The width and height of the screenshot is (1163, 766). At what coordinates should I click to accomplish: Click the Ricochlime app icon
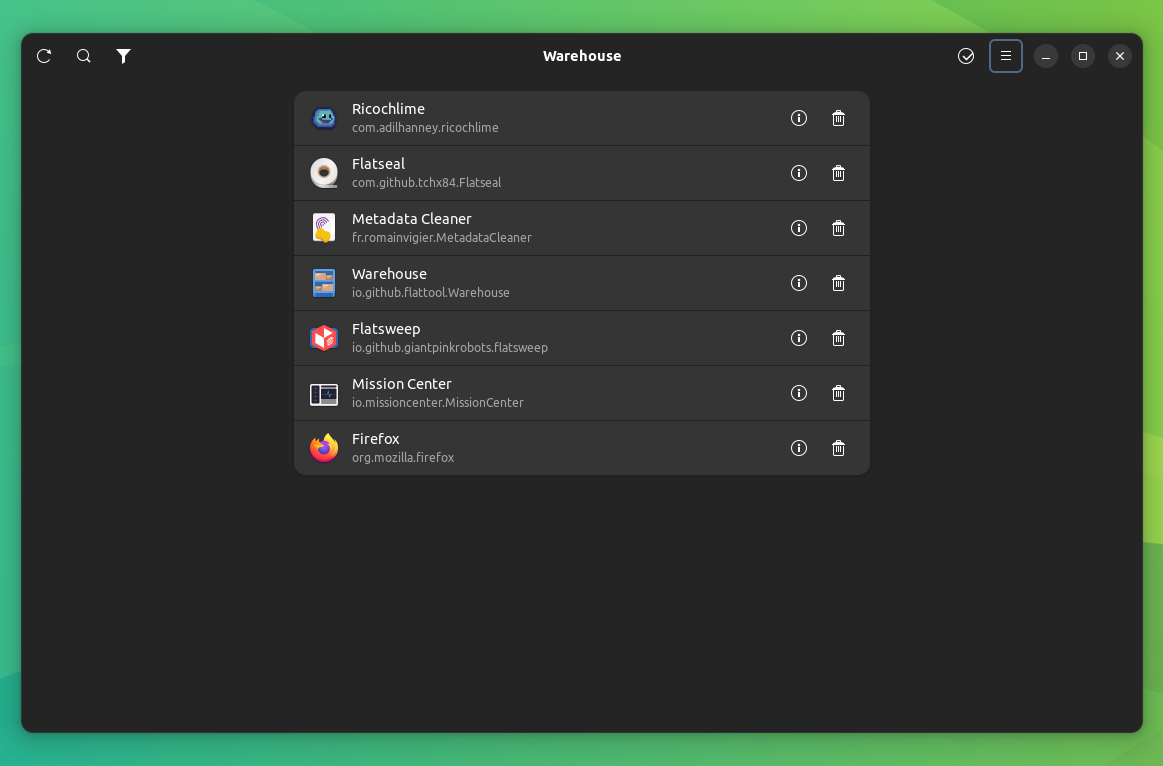pyautogui.click(x=323, y=117)
